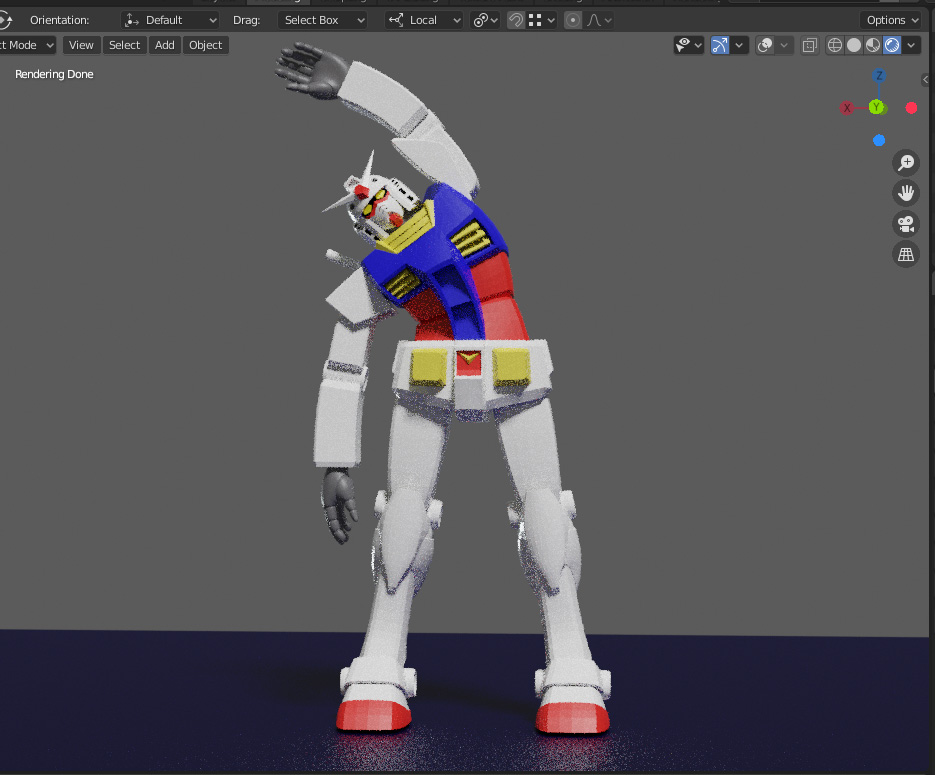This screenshot has height=775, width=935.
Task: Toggle camera view with the camera icon
Action: click(906, 224)
